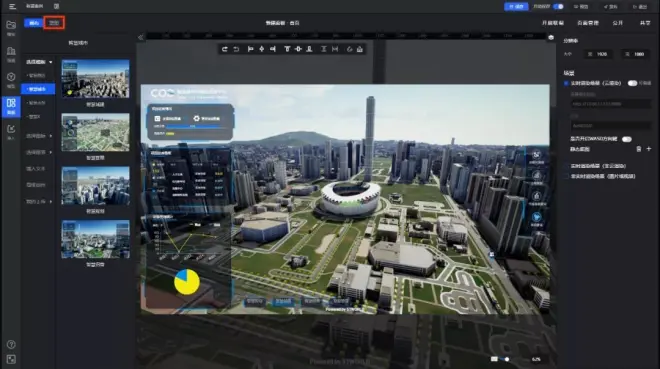The width and height of the screenshot is (660, 369).
Task: Switch to the red-highlighted tab at top-left
Action: tap(54, 23)
